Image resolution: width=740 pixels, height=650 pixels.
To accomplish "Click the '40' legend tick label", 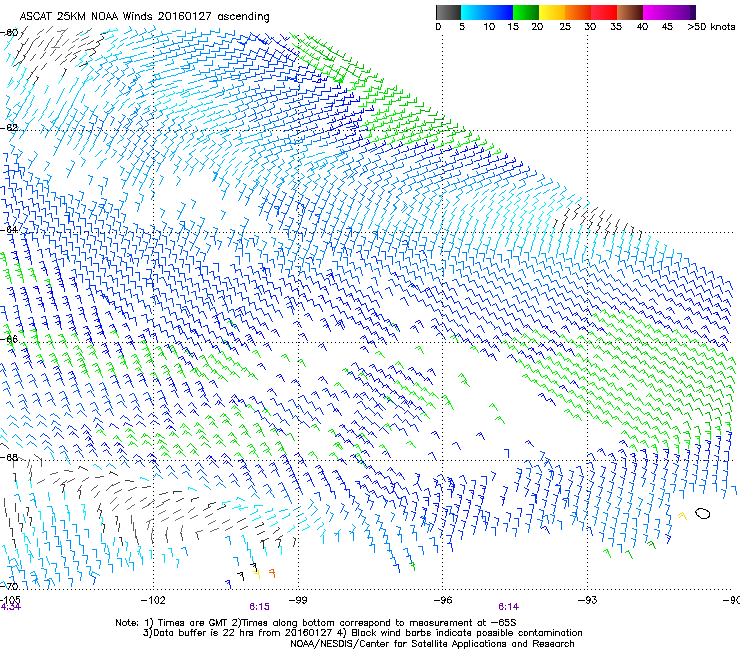I will click(642, 27).
